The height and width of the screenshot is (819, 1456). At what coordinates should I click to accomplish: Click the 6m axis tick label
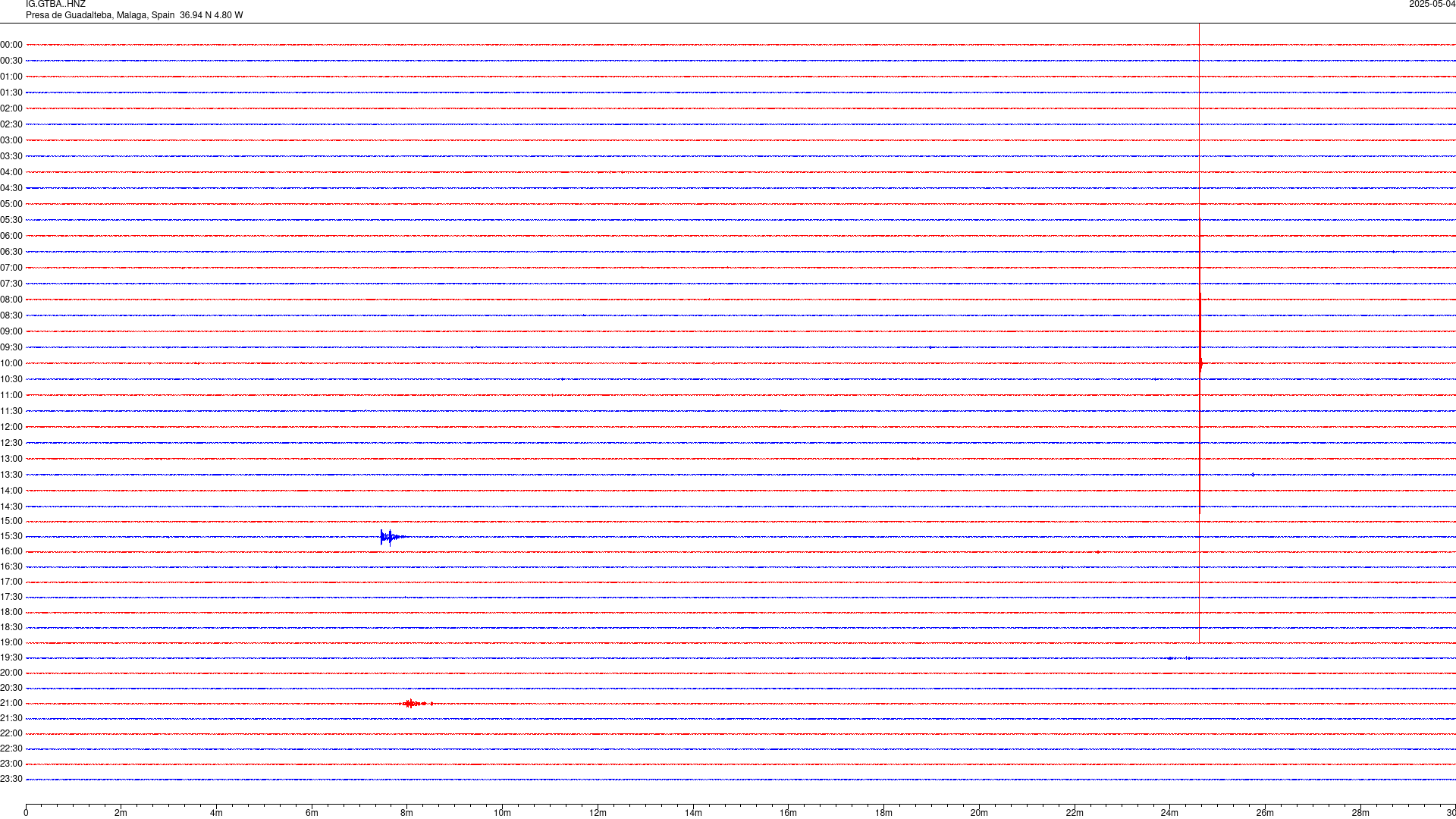coord(312,813)
